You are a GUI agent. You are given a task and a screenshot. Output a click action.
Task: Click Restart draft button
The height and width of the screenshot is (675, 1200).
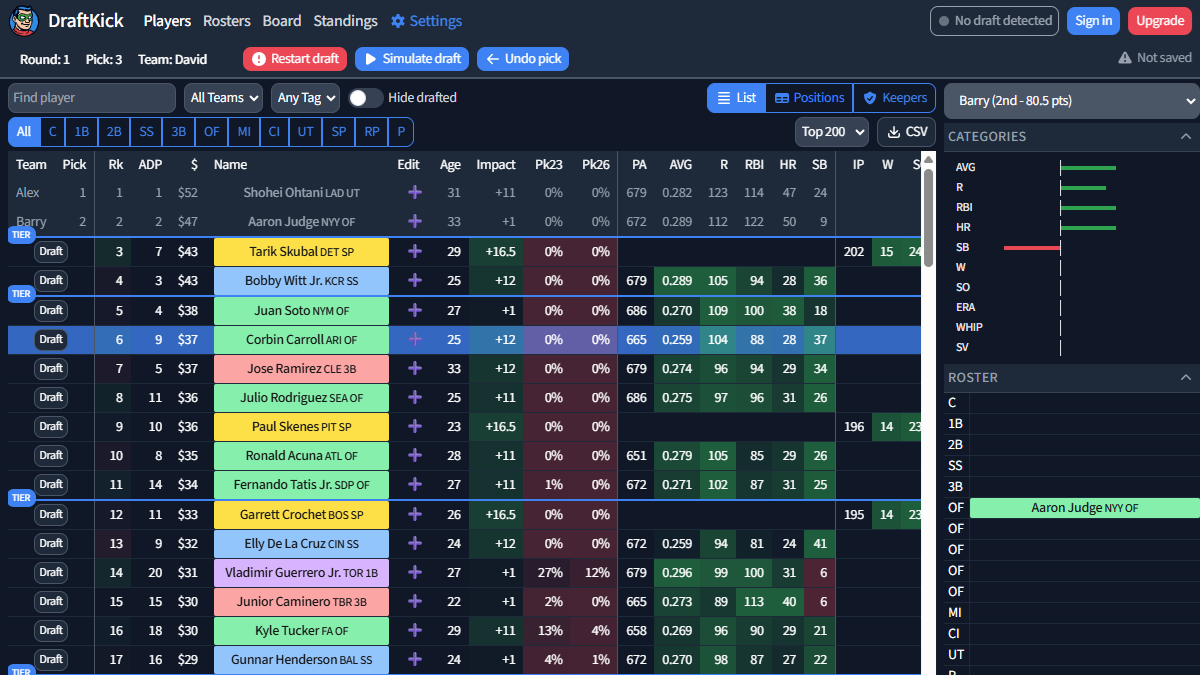click(x=295, y=59)
